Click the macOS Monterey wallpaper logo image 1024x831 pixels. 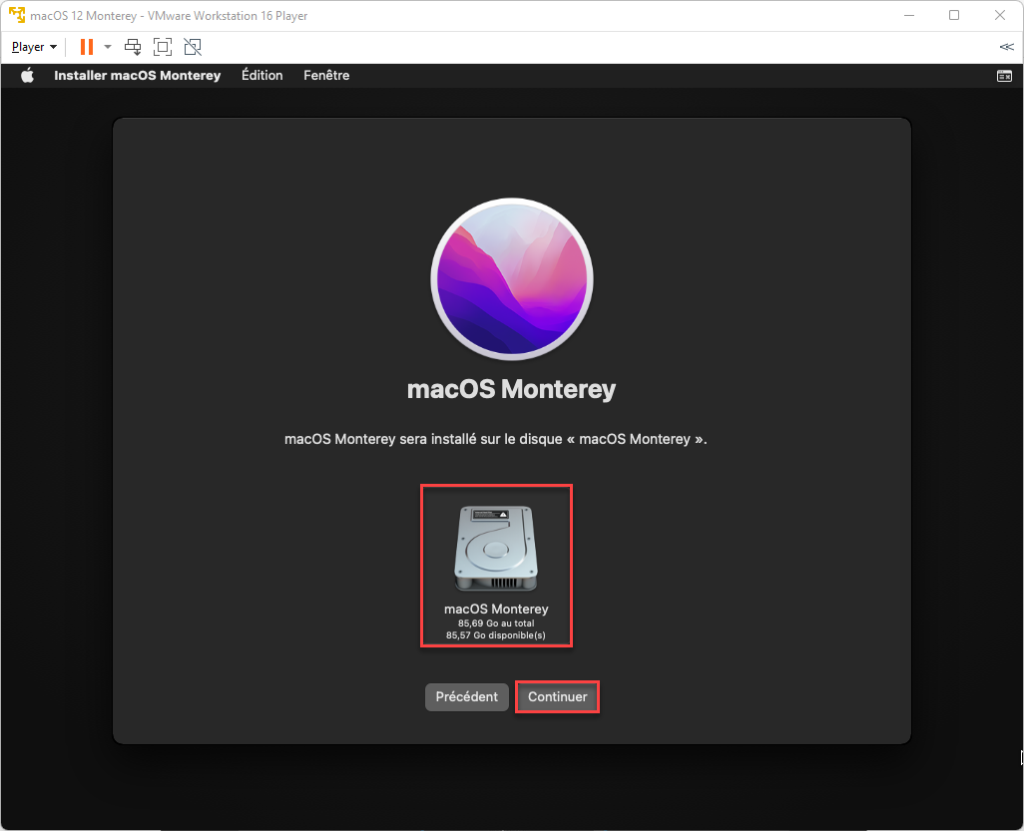coord(511,278)
